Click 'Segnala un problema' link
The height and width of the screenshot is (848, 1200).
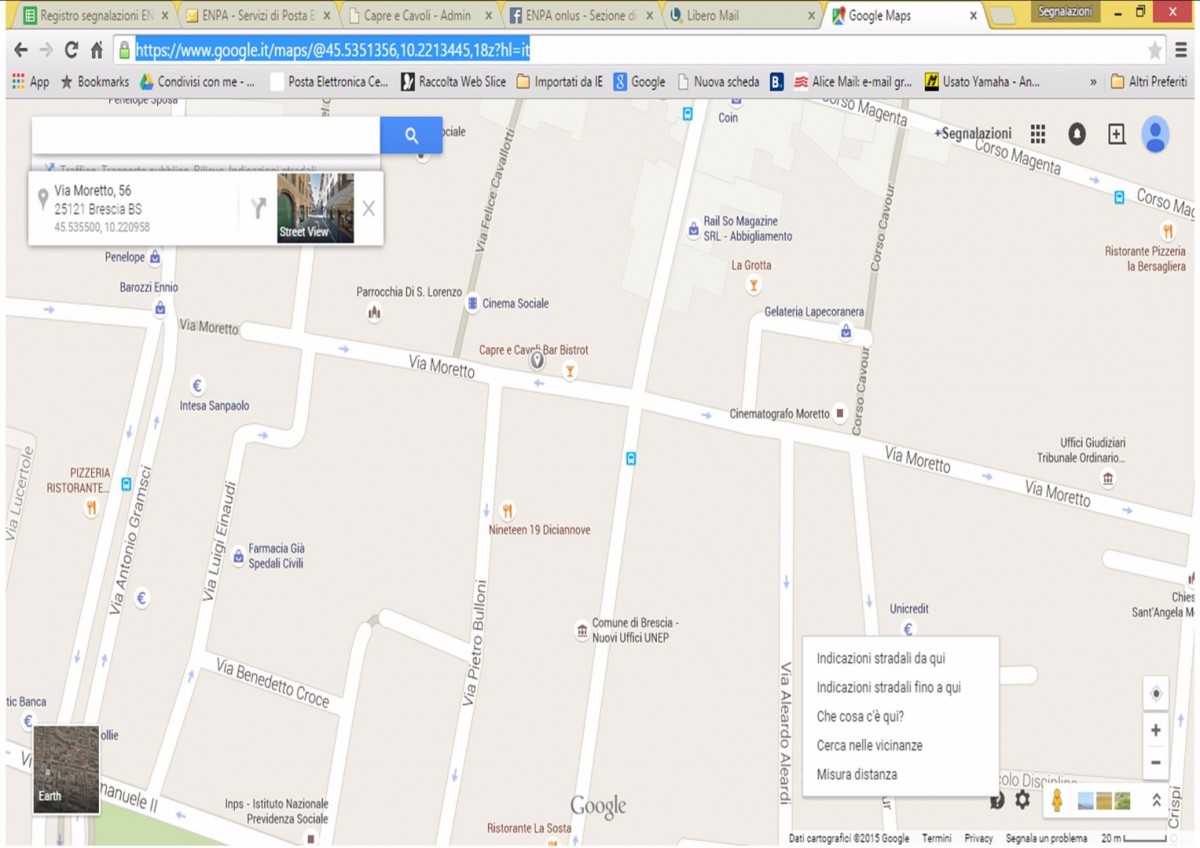pos(1046,838)
